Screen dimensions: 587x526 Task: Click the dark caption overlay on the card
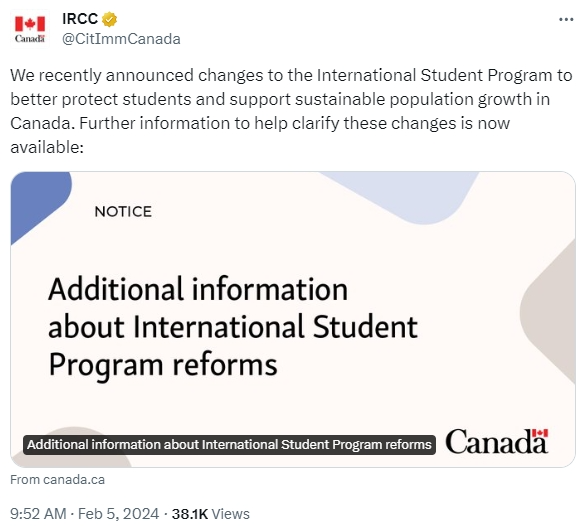point(229,445)
